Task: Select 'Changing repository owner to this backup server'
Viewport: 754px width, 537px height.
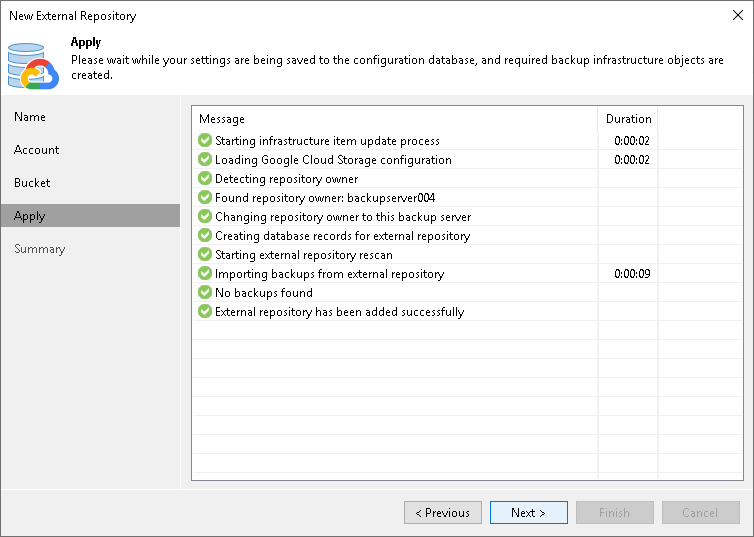Action: pyautogui.click(x=343, y=217)
